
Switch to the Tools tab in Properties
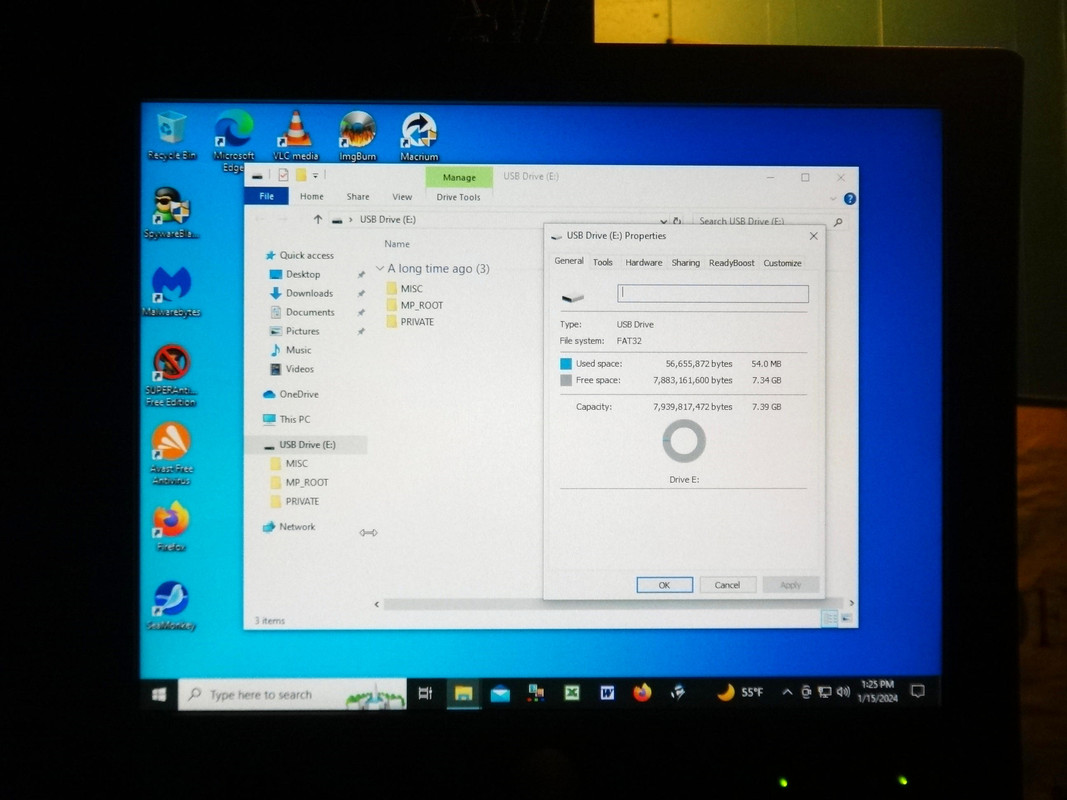point(602,263)
